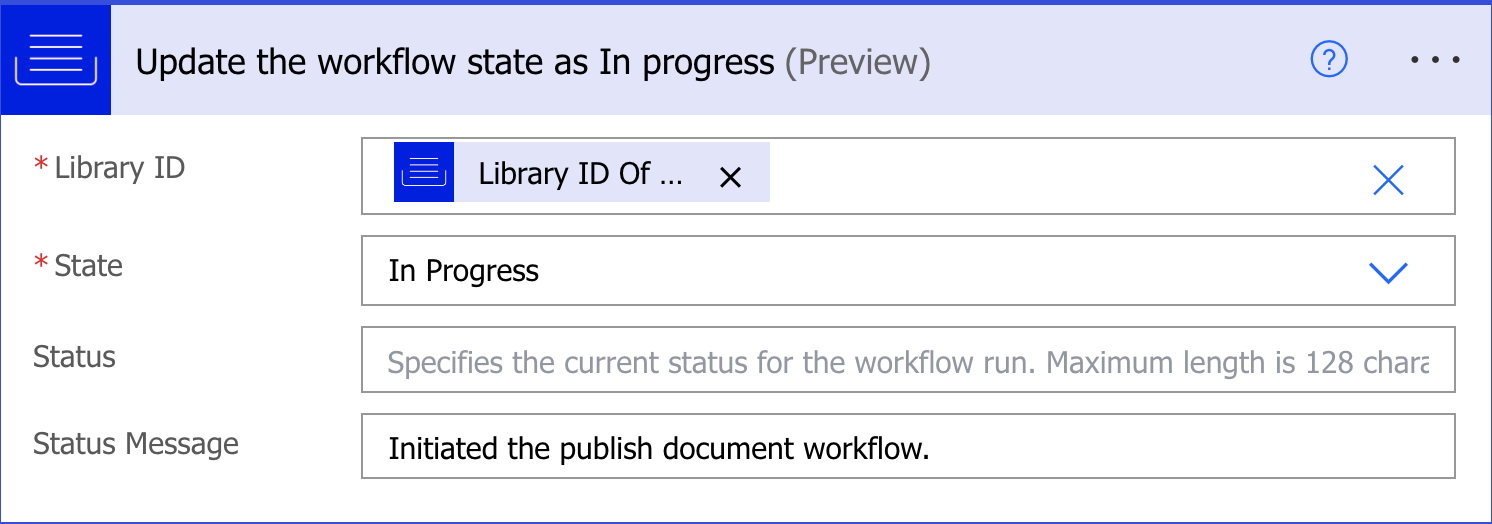This screenshot has height=524, width=1492.
Task: Select the In Progress value in State
Action: click(x=464, y=271)
